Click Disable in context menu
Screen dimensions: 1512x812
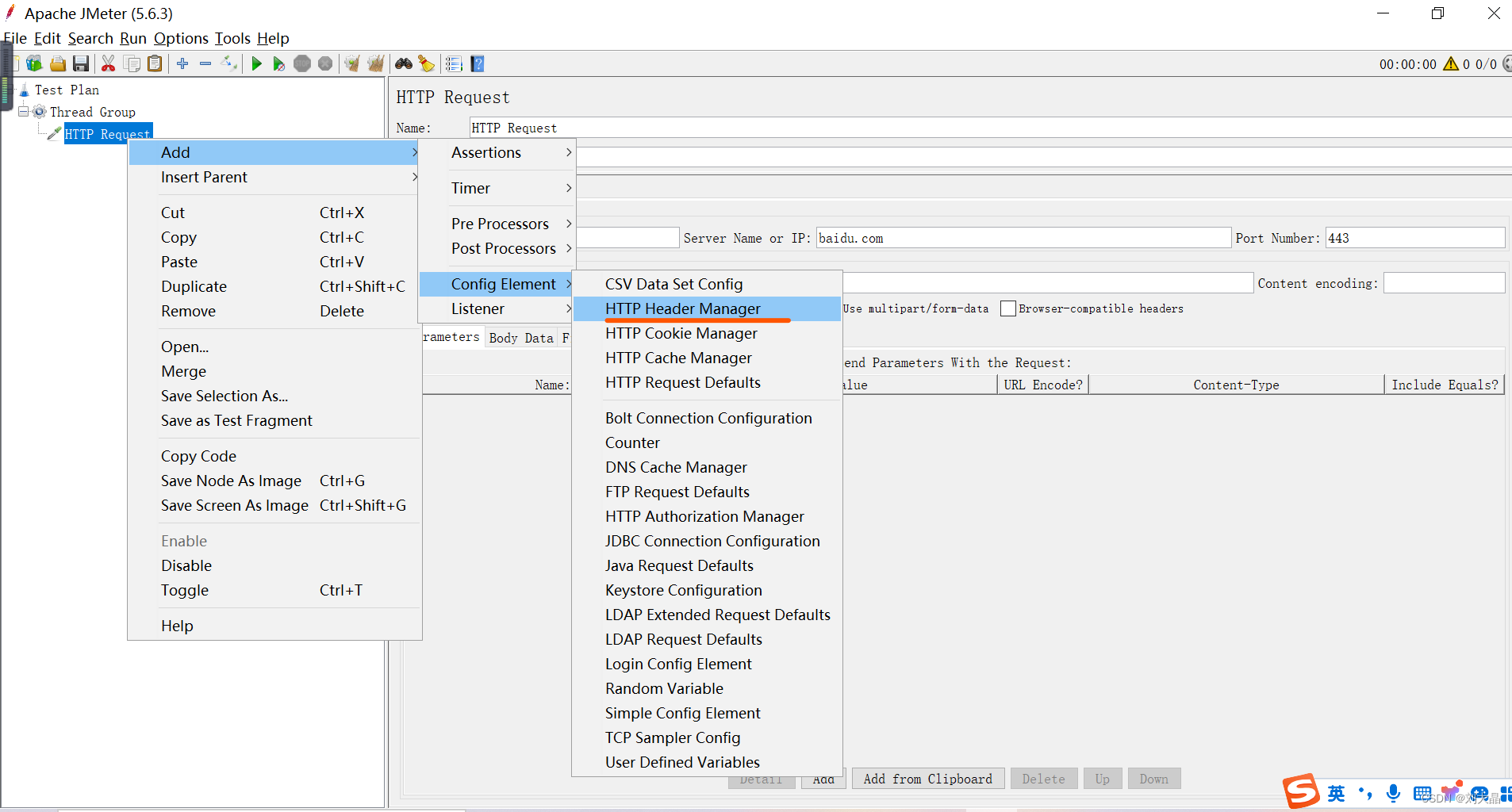coord(274,565)
